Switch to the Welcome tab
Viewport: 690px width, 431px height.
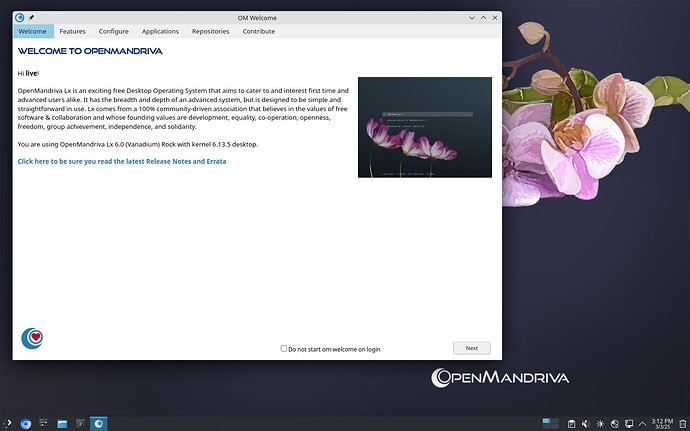(x=32, y=31)
